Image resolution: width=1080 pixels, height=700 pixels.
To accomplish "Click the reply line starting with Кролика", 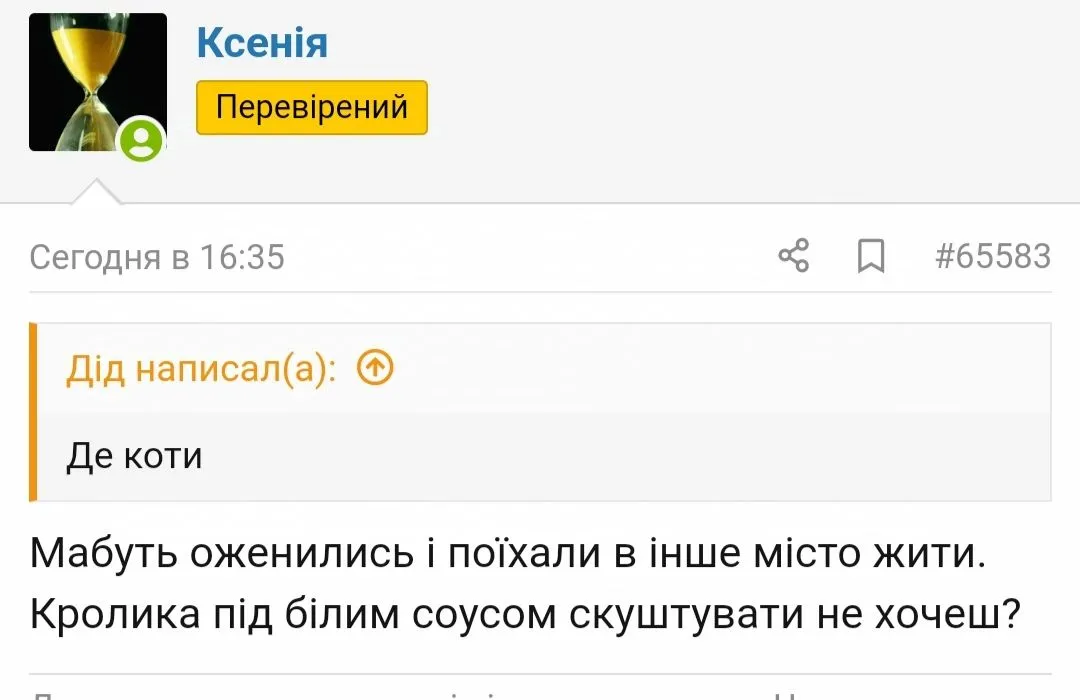I will [x=524, y=615].
